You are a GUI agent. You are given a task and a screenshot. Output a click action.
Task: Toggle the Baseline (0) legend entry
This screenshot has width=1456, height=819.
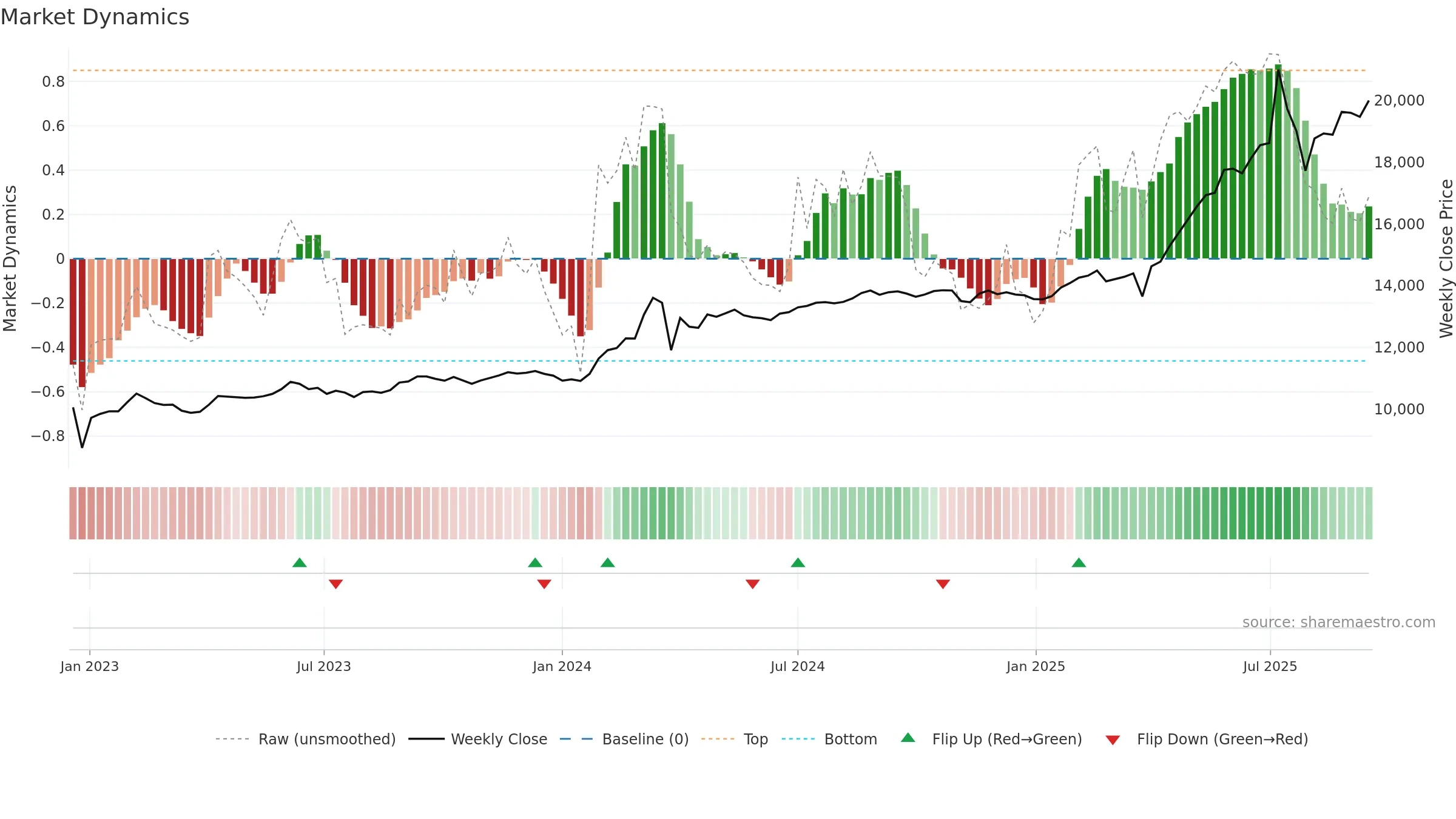(x=624, y=739)
